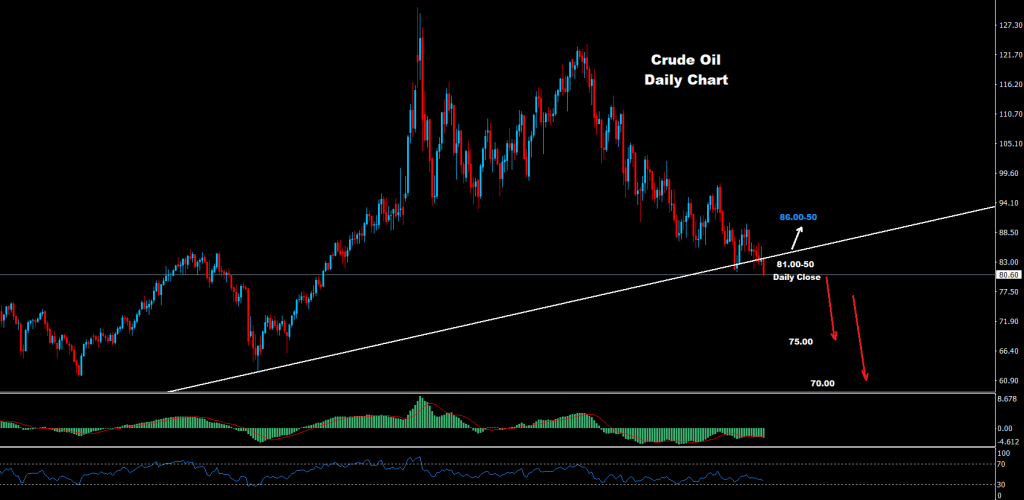1024x500 pixels.
Task: Click the 105.10 price axis label
Action: point(1008,143)
